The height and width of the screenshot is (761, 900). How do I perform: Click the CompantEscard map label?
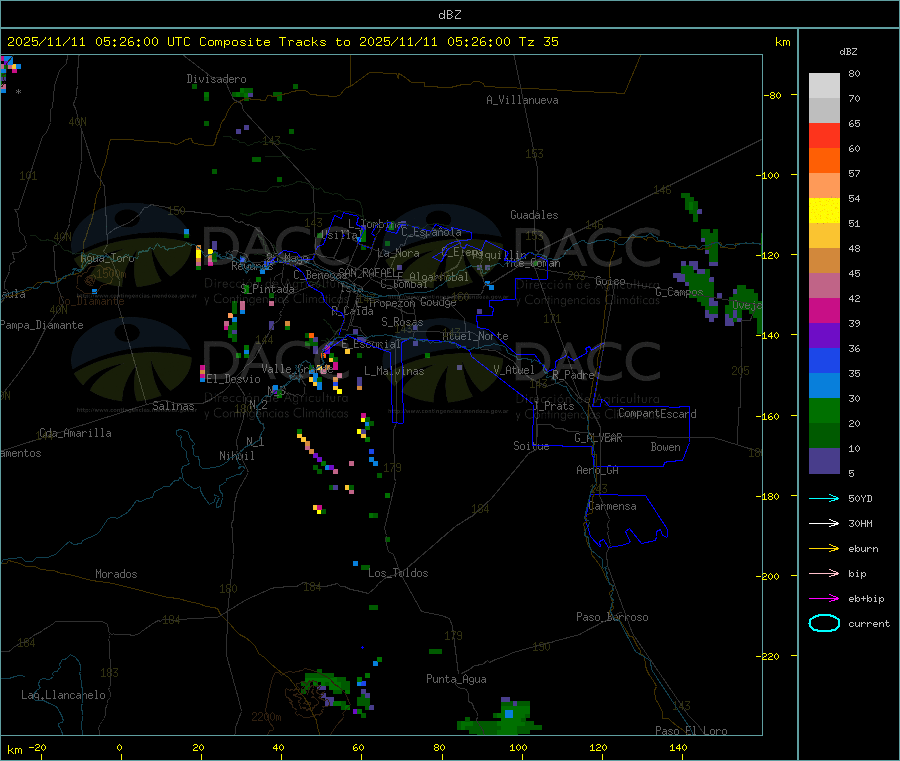[657, 414]
